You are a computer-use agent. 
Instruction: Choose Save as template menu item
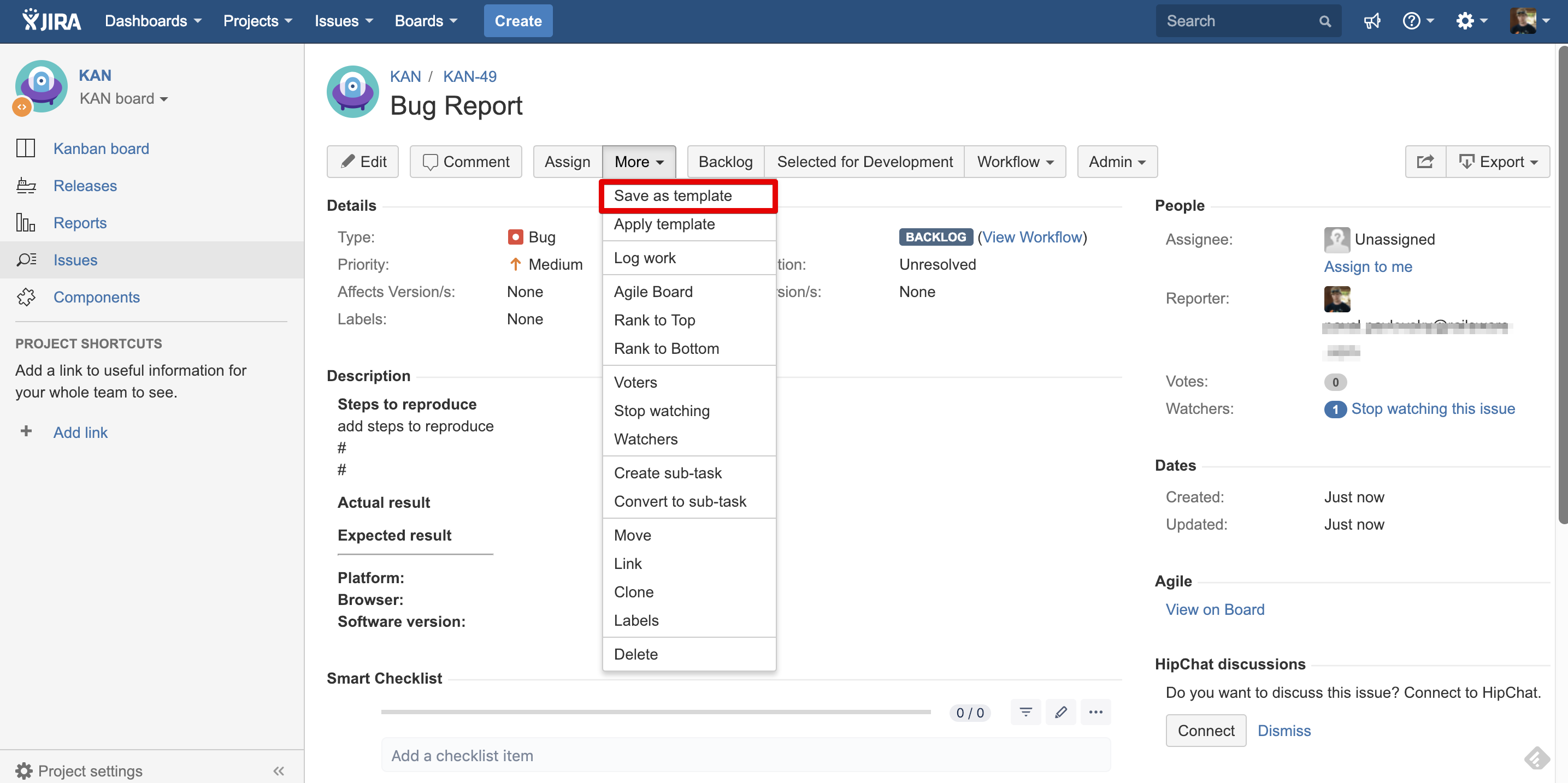[x=673, y=196]
